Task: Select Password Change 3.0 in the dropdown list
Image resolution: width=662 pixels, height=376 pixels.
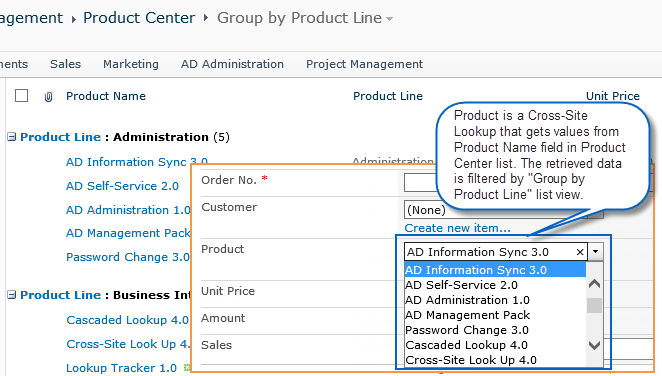Action: pos(467,330)
